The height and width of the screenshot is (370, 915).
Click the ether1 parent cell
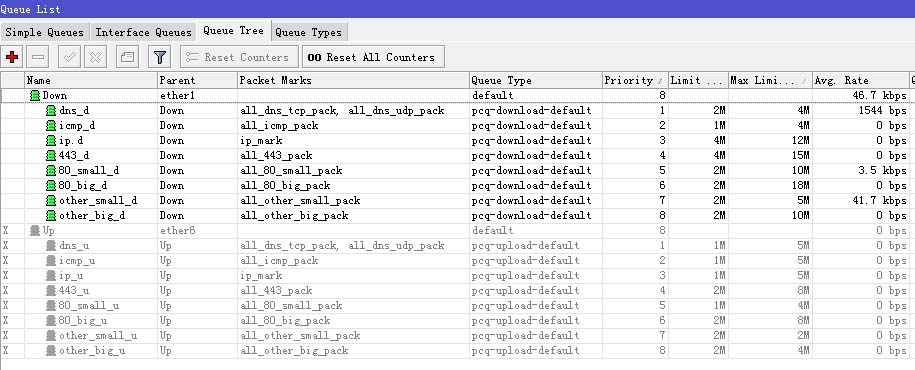[177, 96]
